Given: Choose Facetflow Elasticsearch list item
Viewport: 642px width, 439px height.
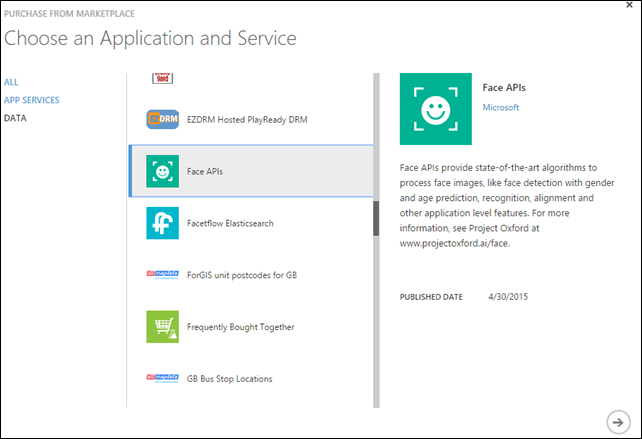Looking at the screenshot, I should pyautogui.click(x=230, y=223).
